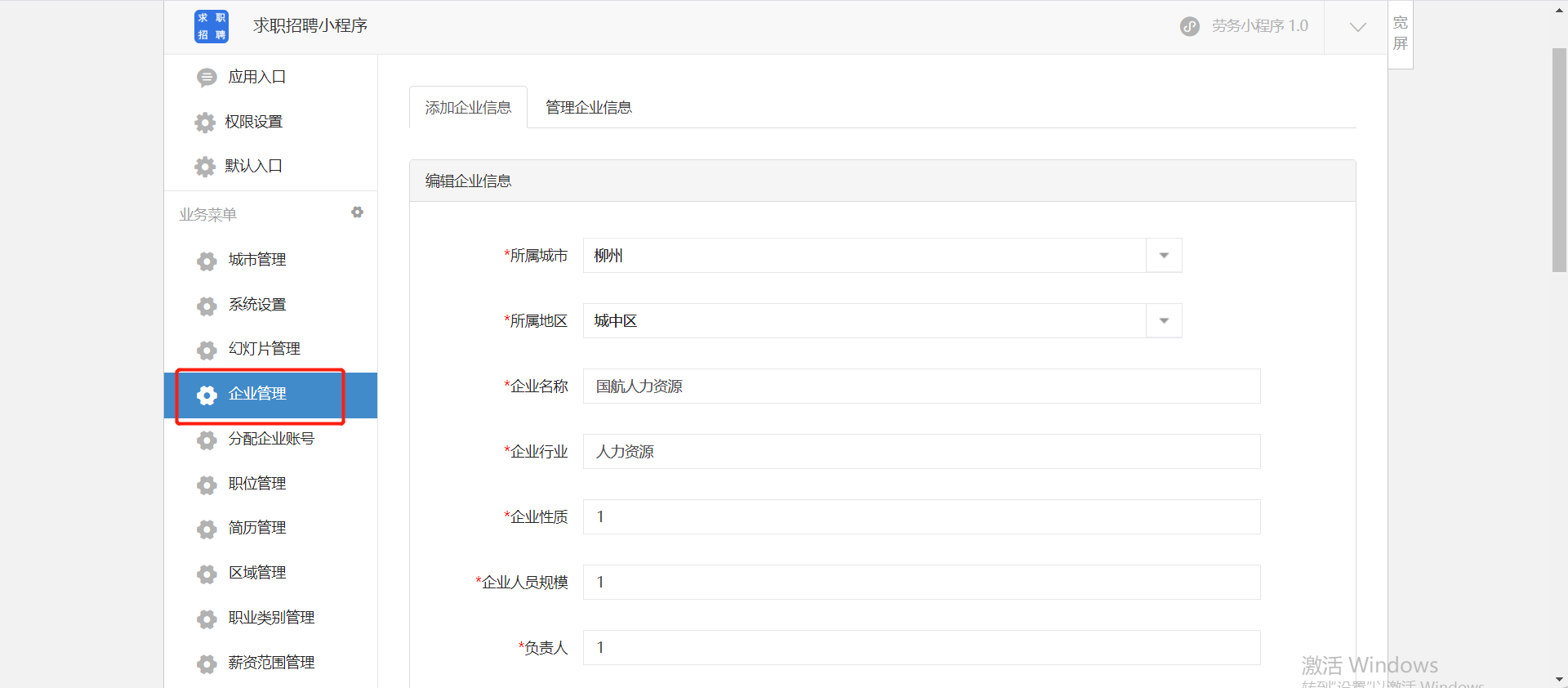1568x688 pixels.
Task: Click the gear icon beside 职位管理
Action: pyautogui.click(x=207, y=485)
